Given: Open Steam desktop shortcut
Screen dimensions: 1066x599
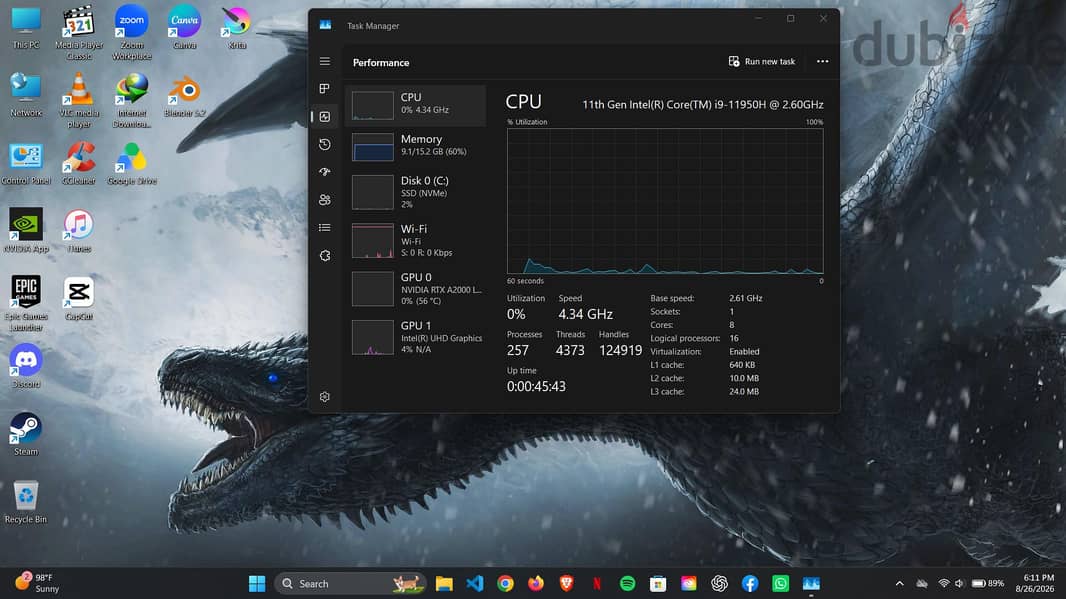Looking at the screenshot, I should tap(26, 433).
